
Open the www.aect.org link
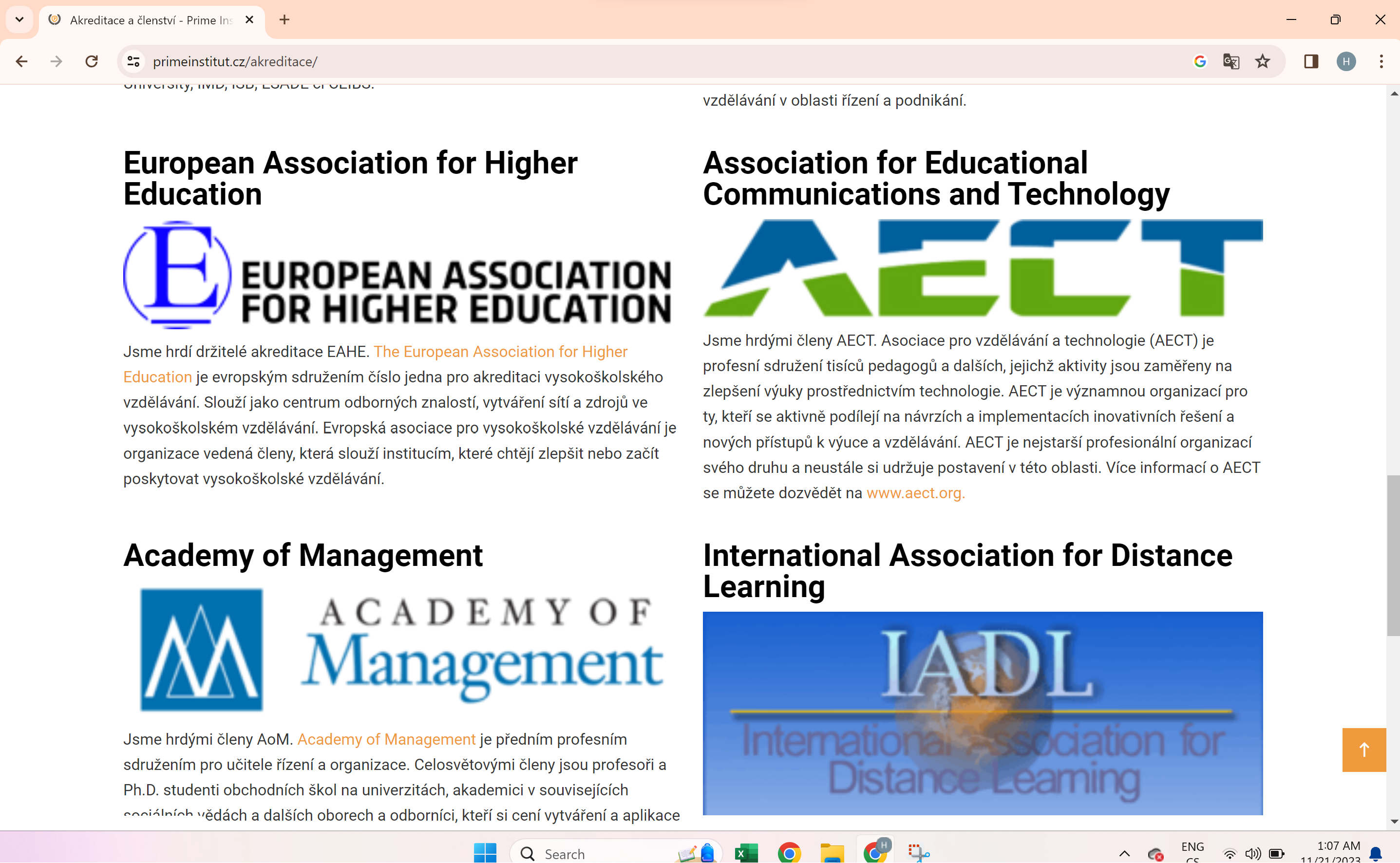point(915,493)
